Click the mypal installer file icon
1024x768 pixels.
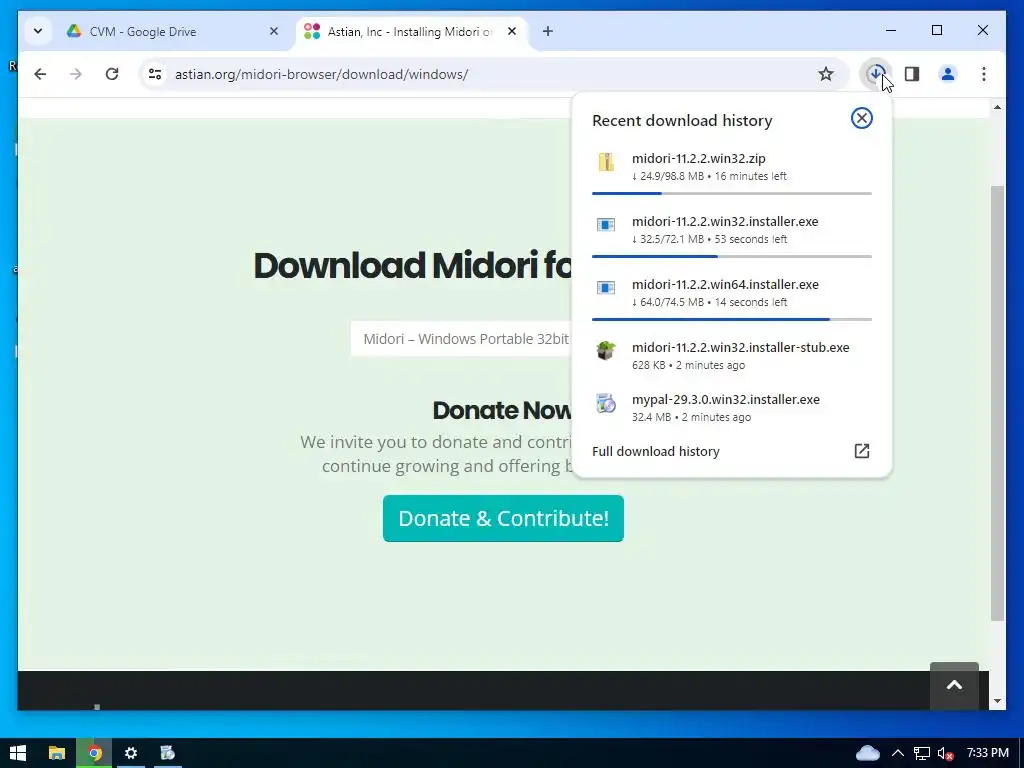point(606,403)
